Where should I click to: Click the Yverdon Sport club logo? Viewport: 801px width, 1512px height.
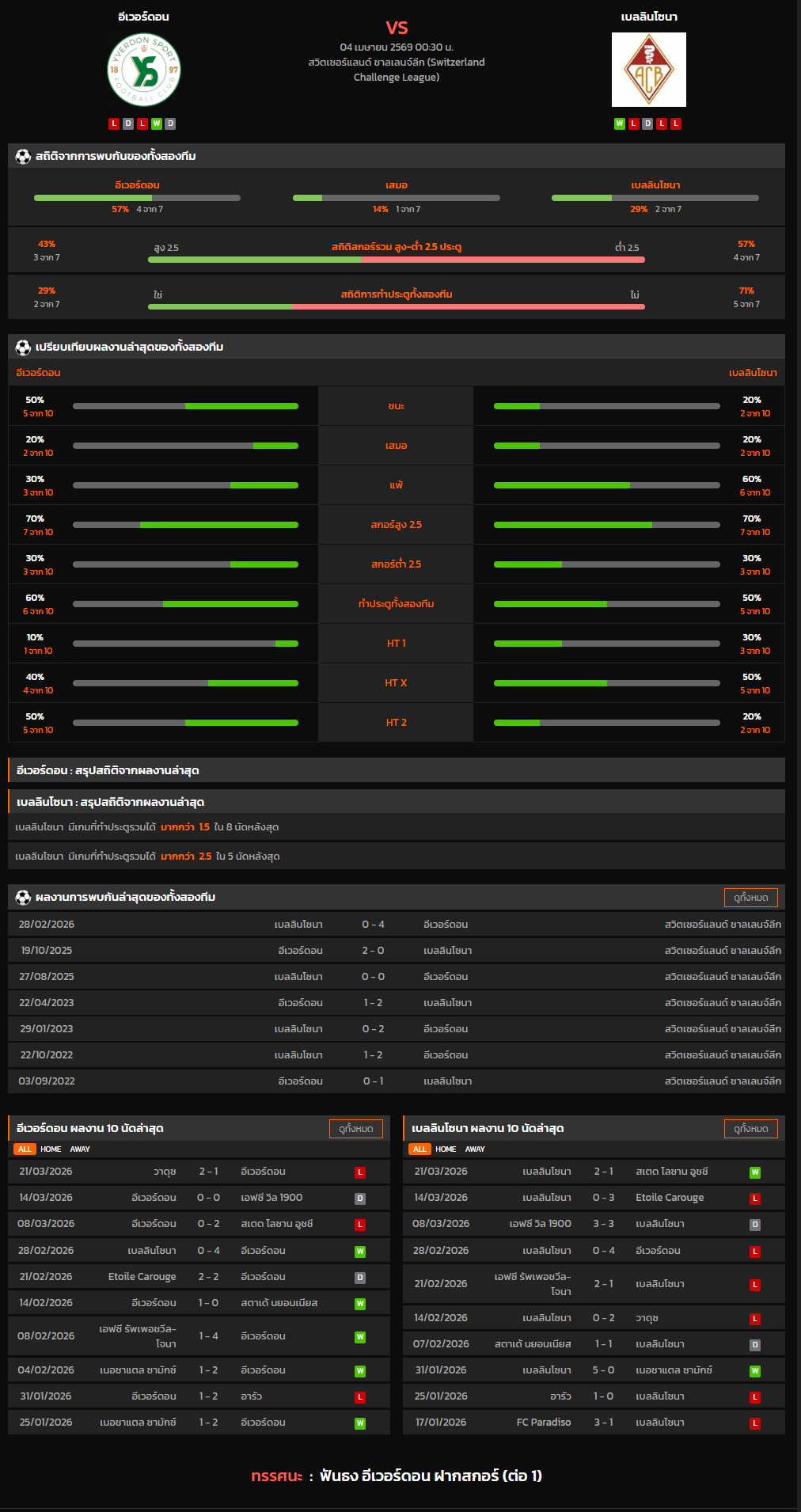tap(144, 70)
